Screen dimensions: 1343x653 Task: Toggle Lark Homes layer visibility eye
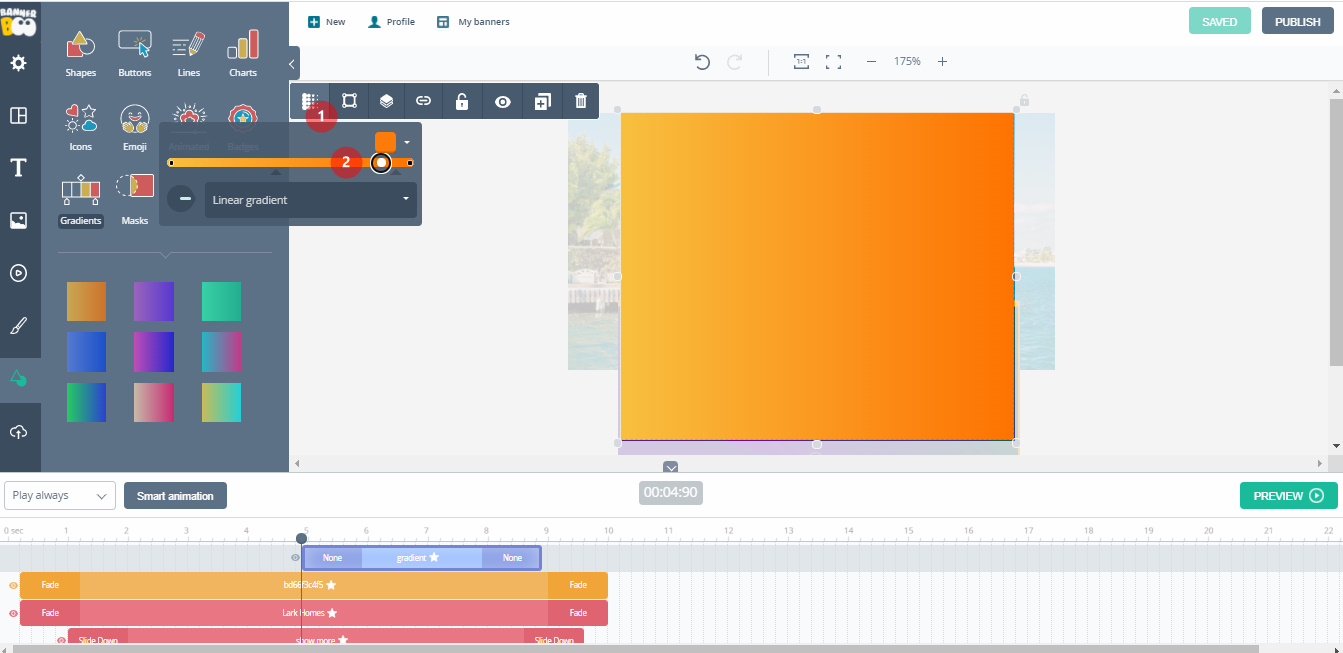[x=13, y=613]
